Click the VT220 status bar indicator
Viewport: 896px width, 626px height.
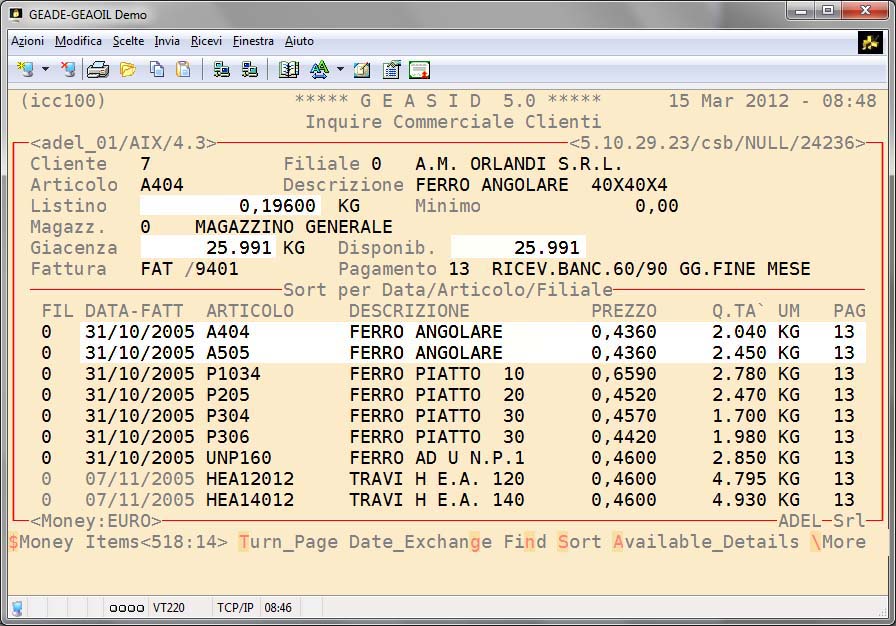tap(168, 607)
